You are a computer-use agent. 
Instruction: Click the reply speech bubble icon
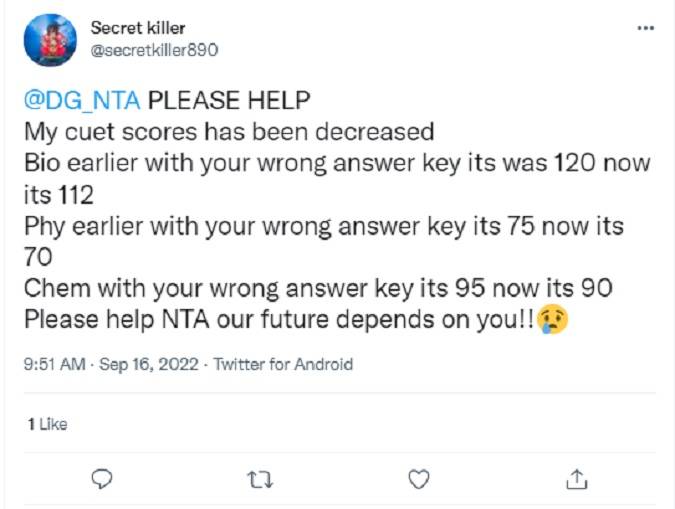click(102, 480)
